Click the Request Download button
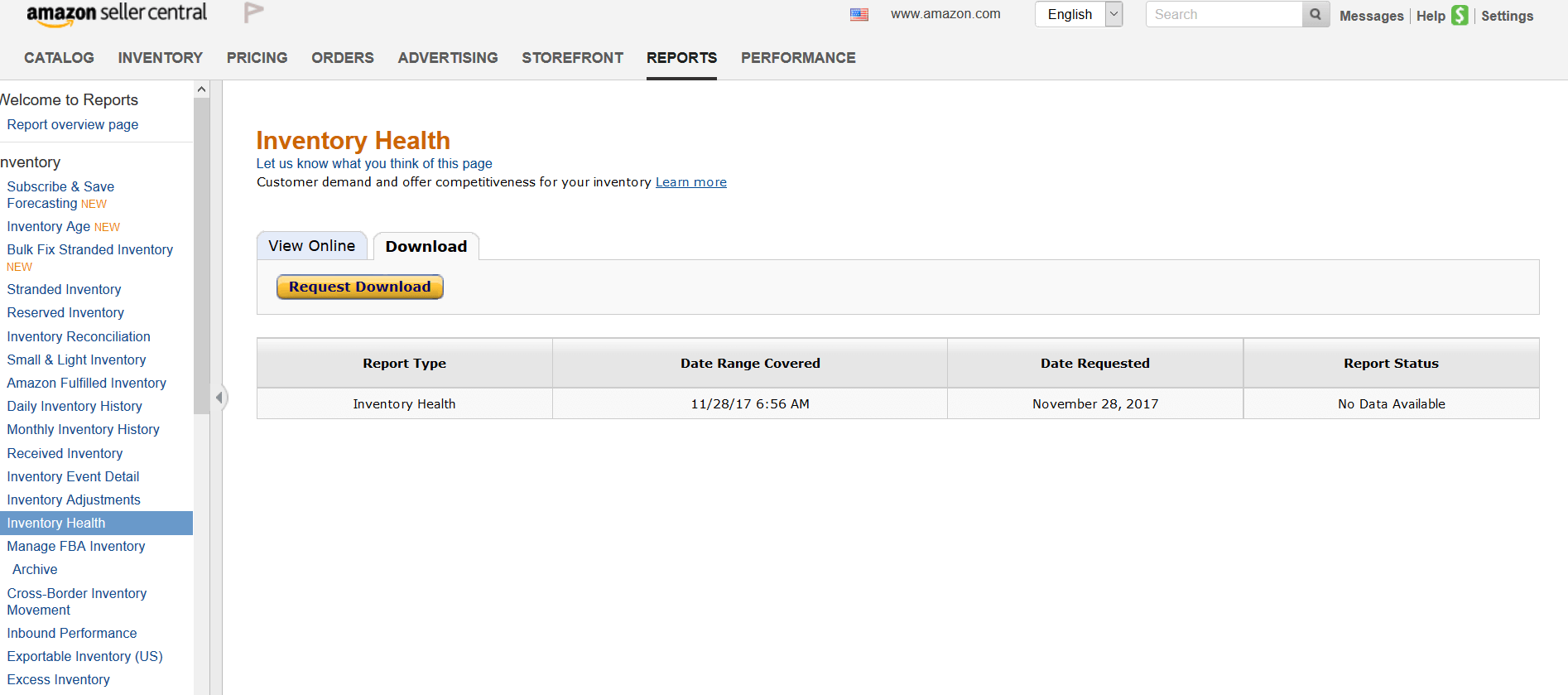Screen dimensions: 1568x695 [x=360, y=287]
